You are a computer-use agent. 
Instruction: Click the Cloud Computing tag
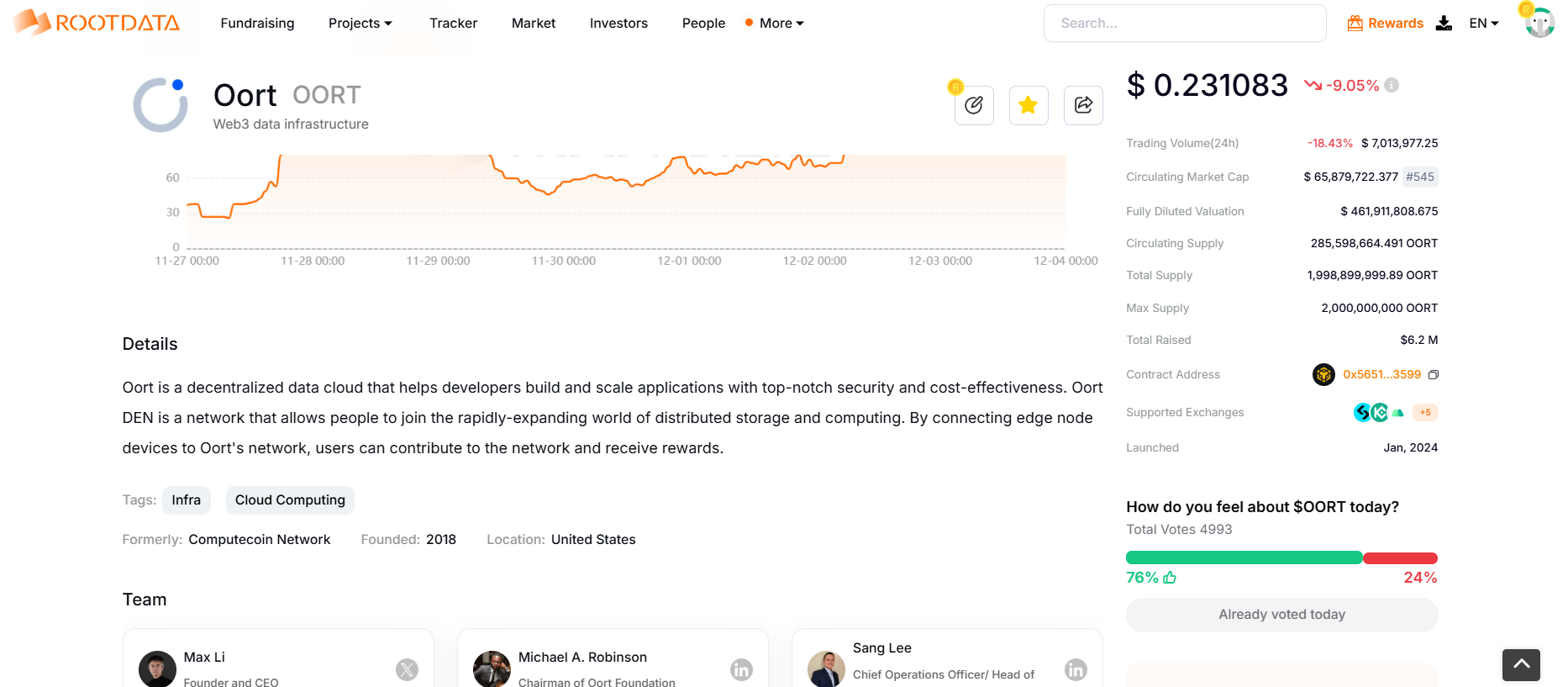(290, 500)
